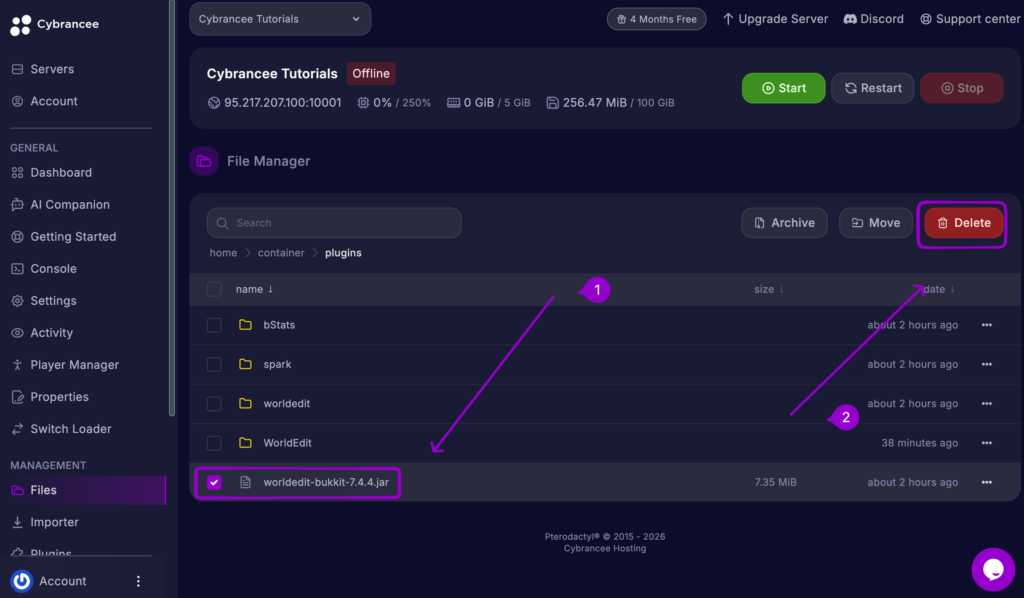Image resolution: width=1024 pixels, height=598 pixels.
Task: Go to the container breadcrumb
Action: [281, 253]
